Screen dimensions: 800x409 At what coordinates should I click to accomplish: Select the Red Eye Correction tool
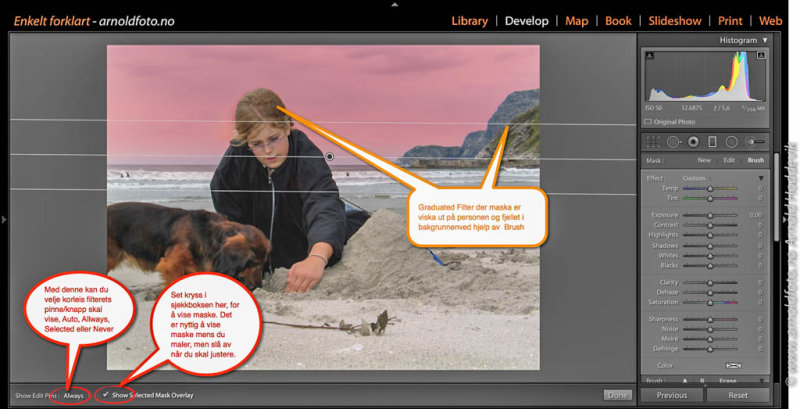pyautogui.click(x=693, y=142)
